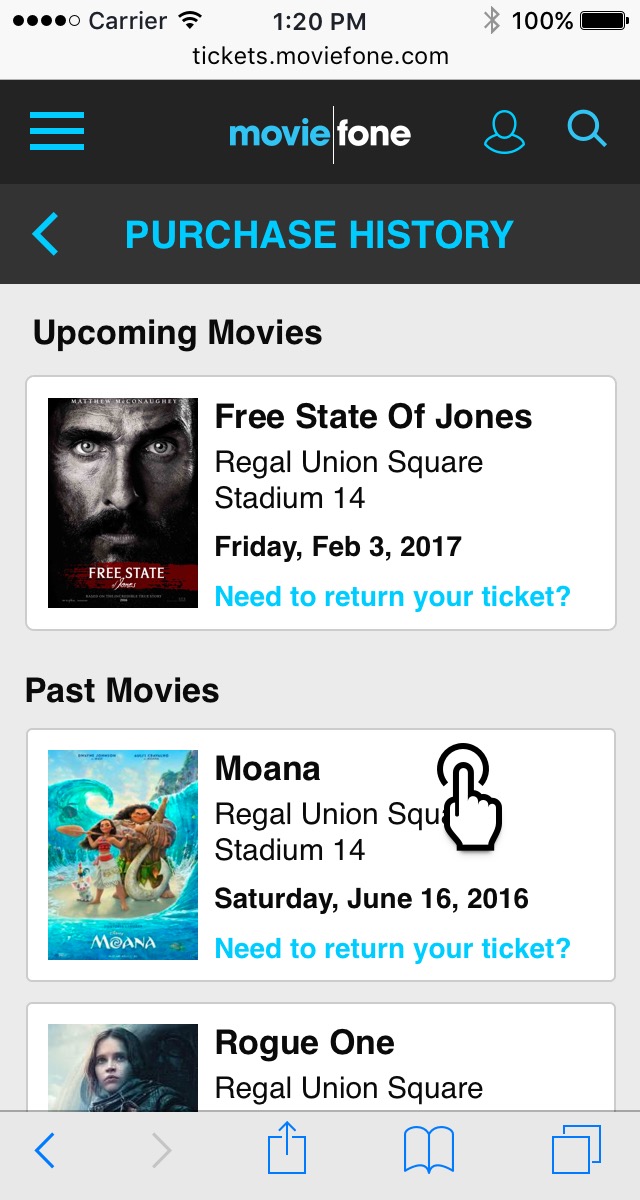Screen dimensions: 640x1200
Task: Open the Rogue One movie title
Action: [x=305, y=1042]
